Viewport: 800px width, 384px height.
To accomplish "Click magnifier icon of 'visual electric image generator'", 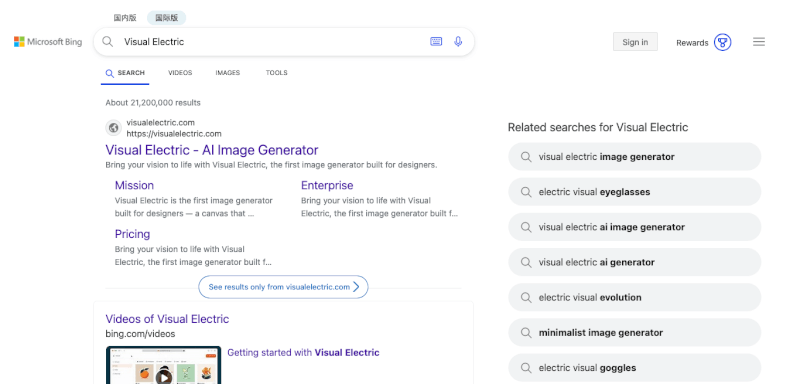I will click(x=526, y=157).
